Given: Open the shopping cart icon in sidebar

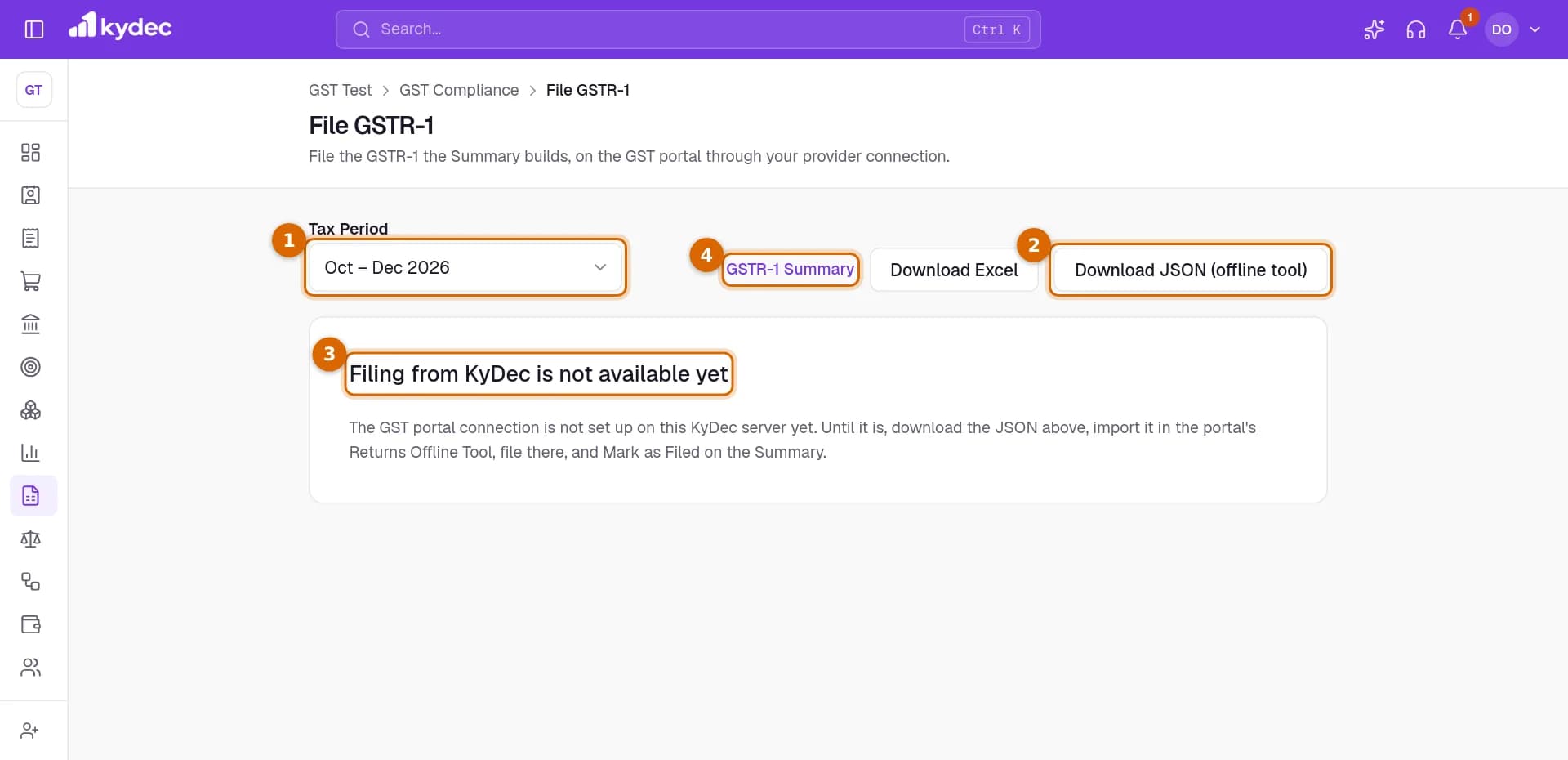Looking at the screenshot, I should tap(30, 281).
